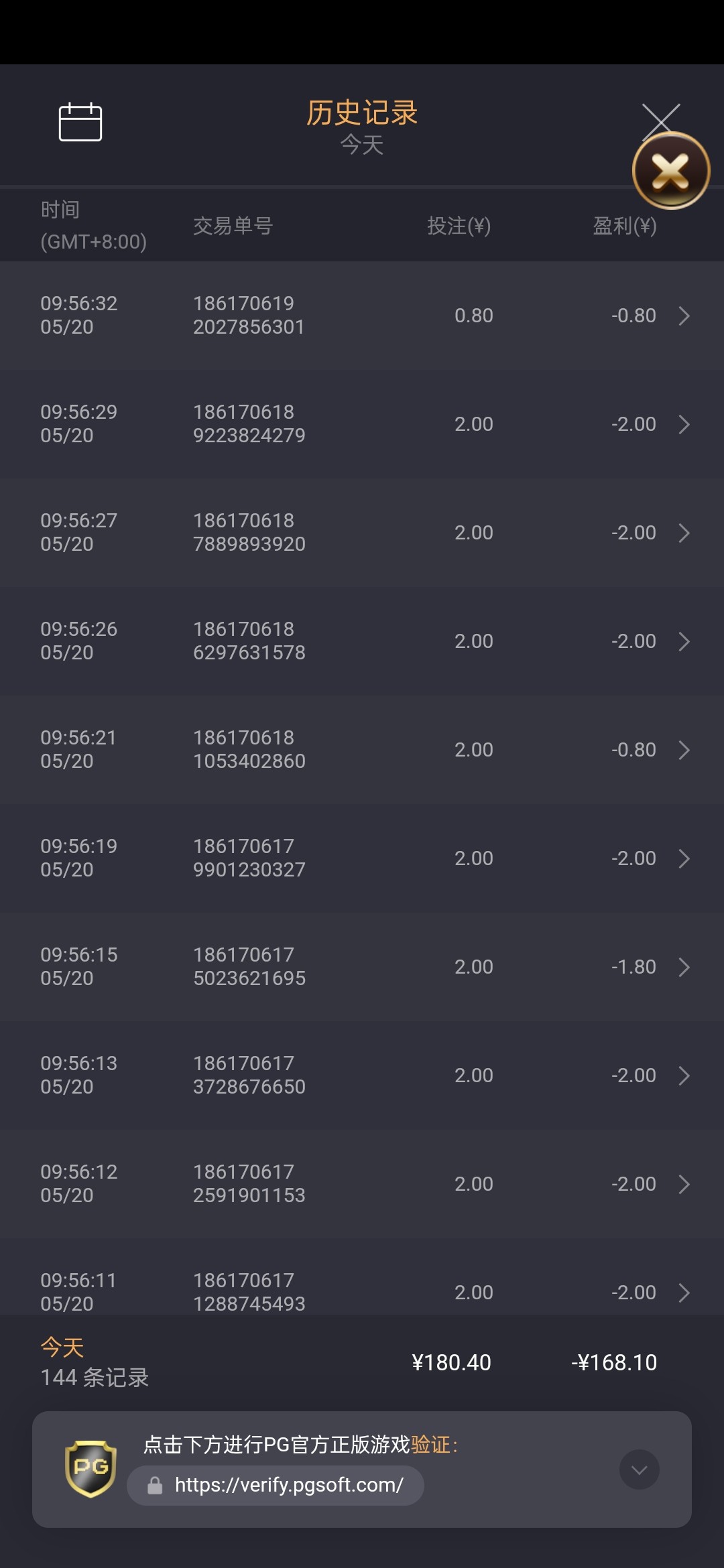724x1568 pixels.
Task: Click the PG shield badge icon
Action: coord(90,1469)
